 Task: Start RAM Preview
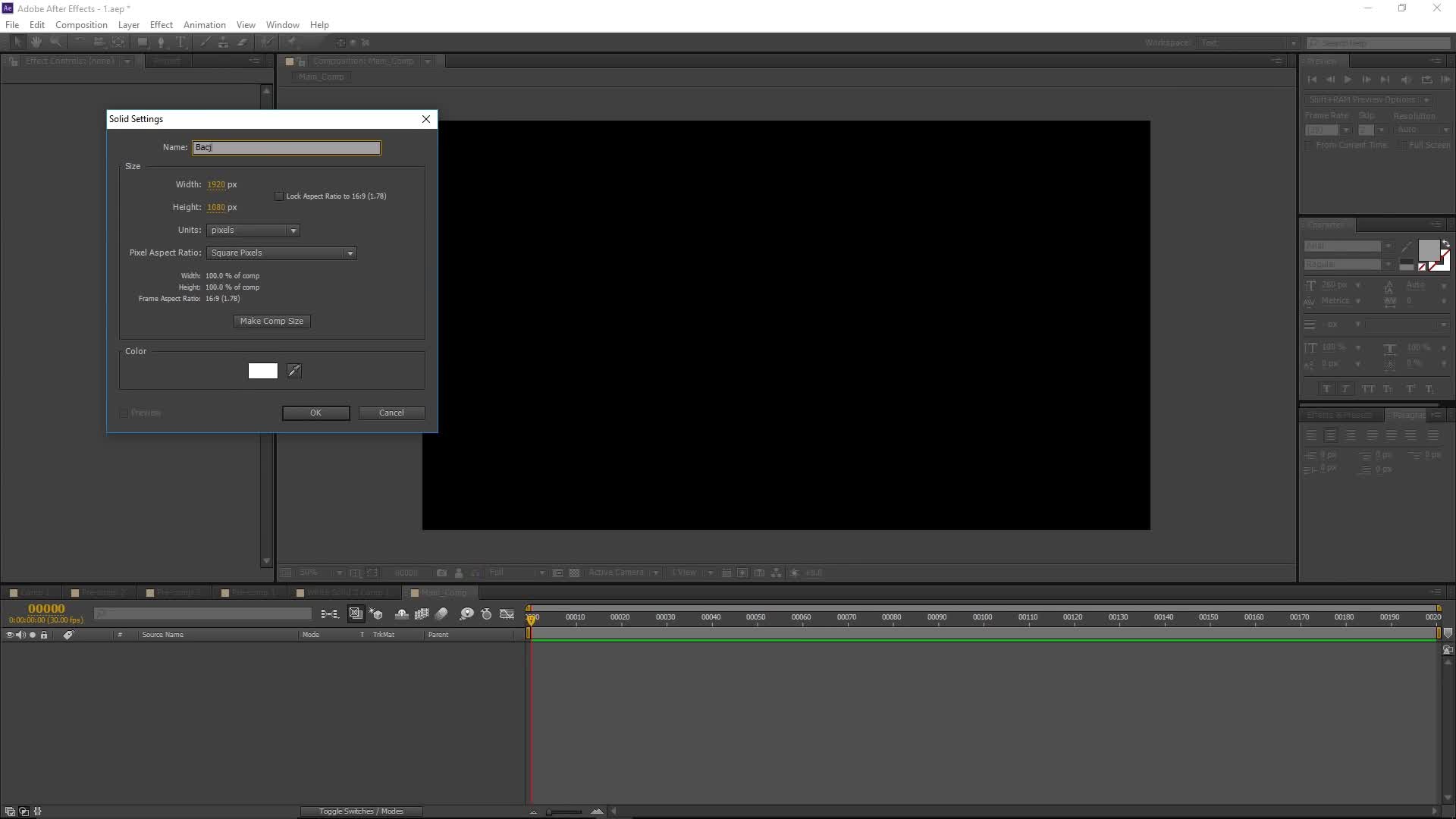1445,80
